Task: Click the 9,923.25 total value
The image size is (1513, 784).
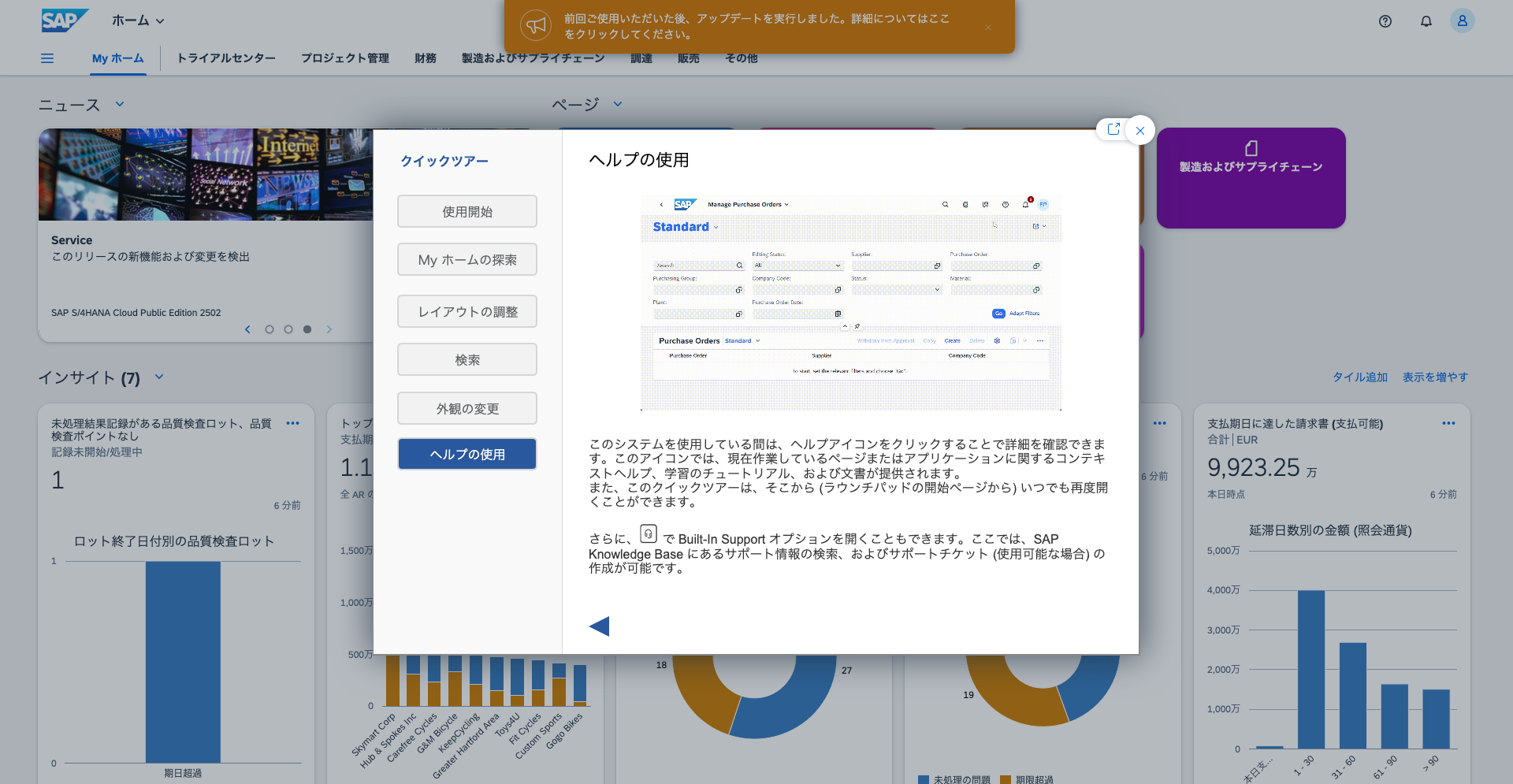Action: pyautogui.click(x=1254, y=468)
